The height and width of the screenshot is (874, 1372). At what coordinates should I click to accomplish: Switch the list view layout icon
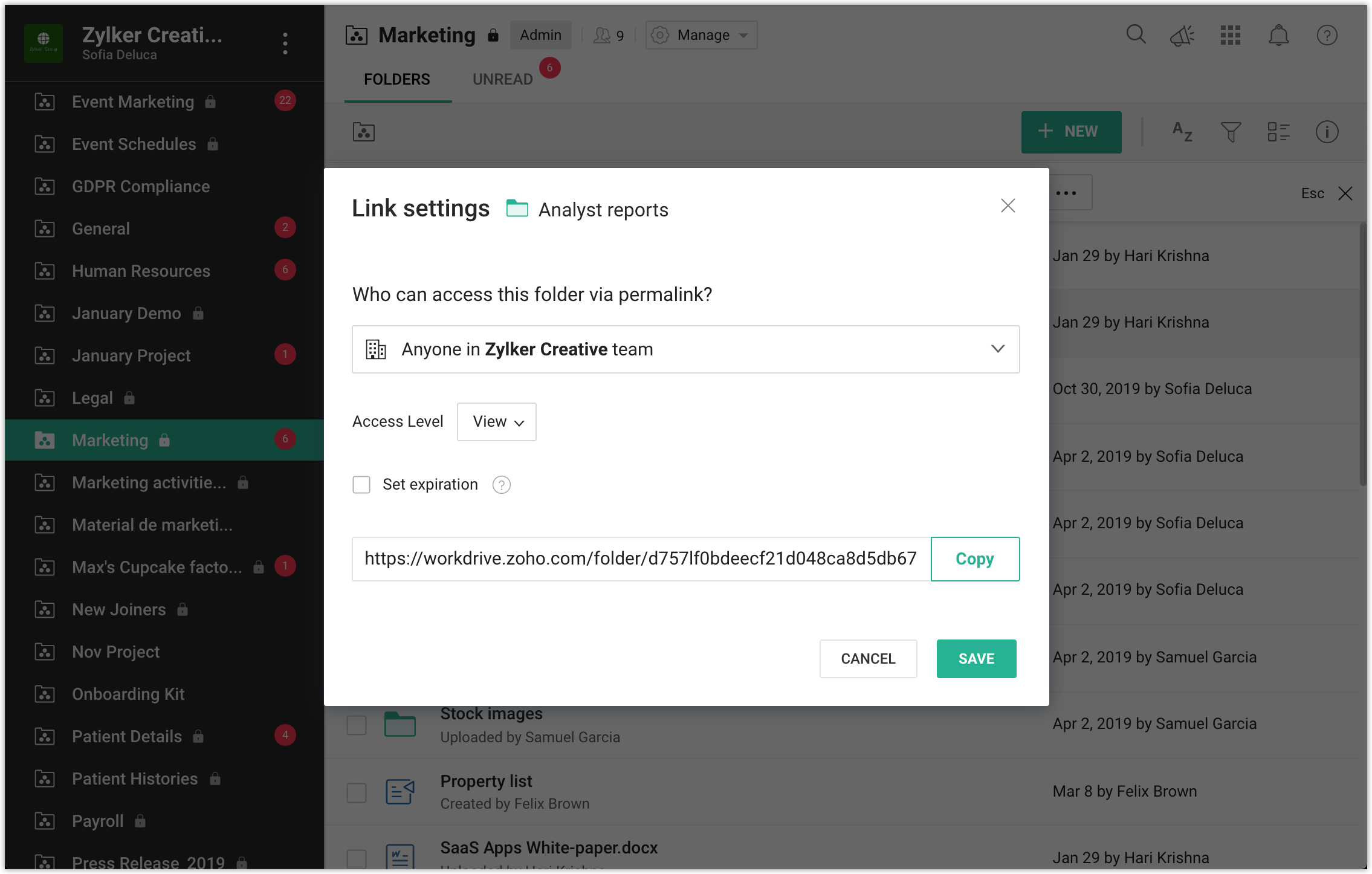(1278, 131)
